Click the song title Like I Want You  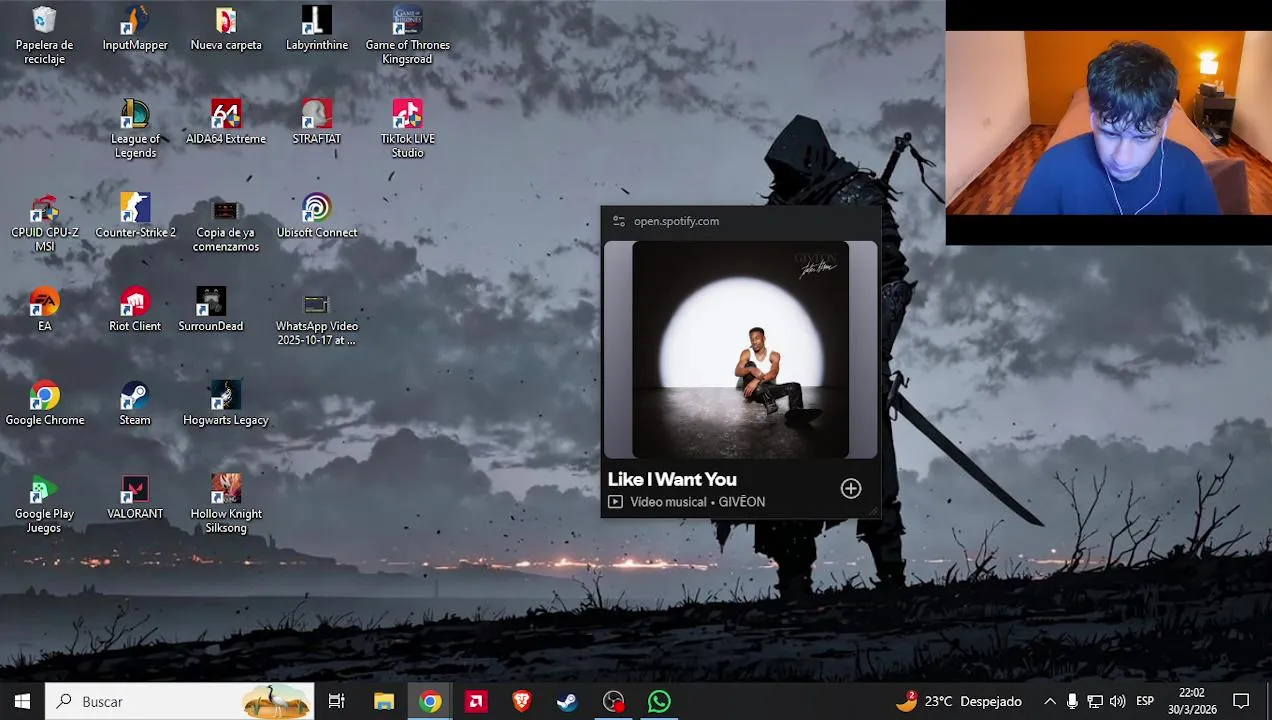(672, 479)
